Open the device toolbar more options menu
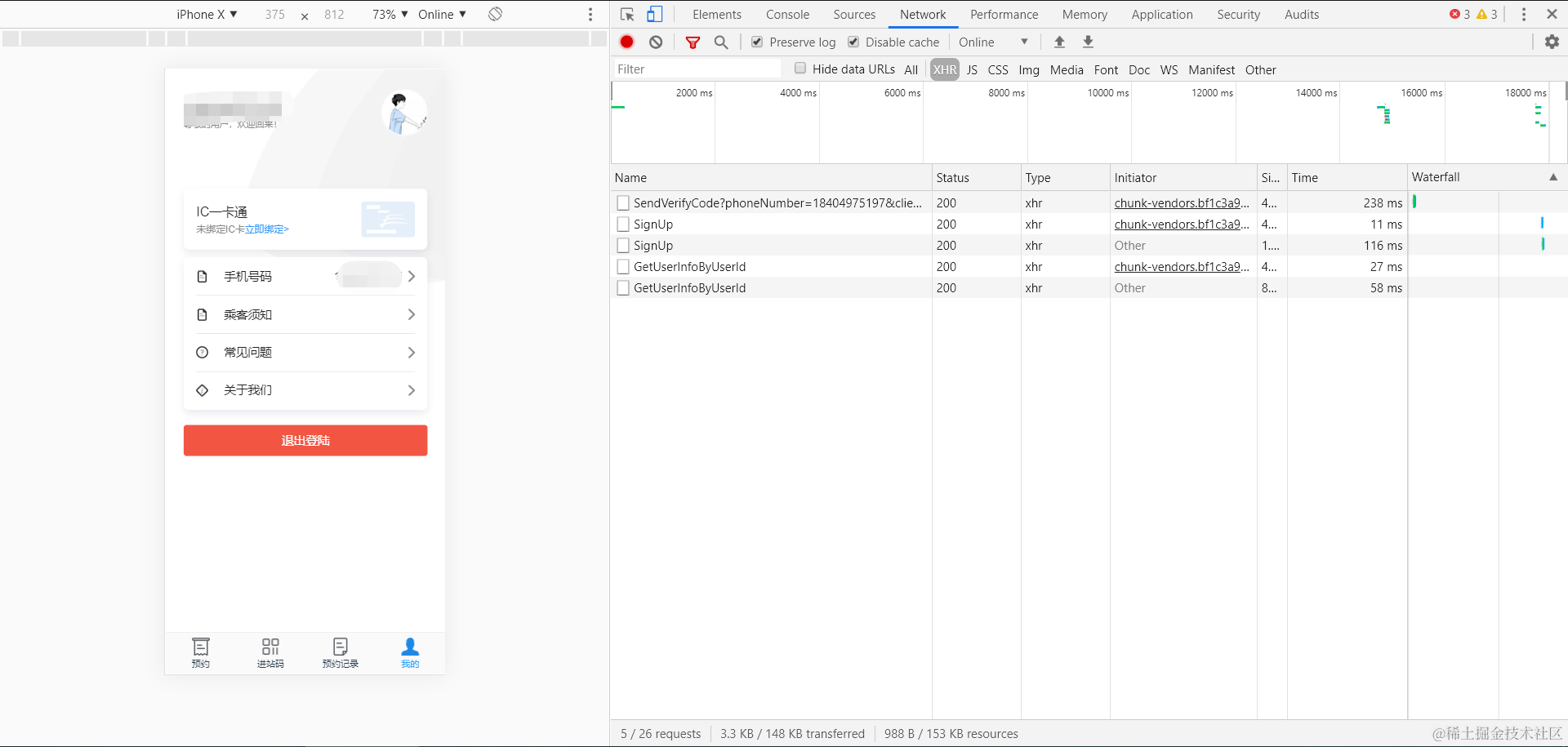The width and height of the screenshot is (1568, 747). point(590,15)
